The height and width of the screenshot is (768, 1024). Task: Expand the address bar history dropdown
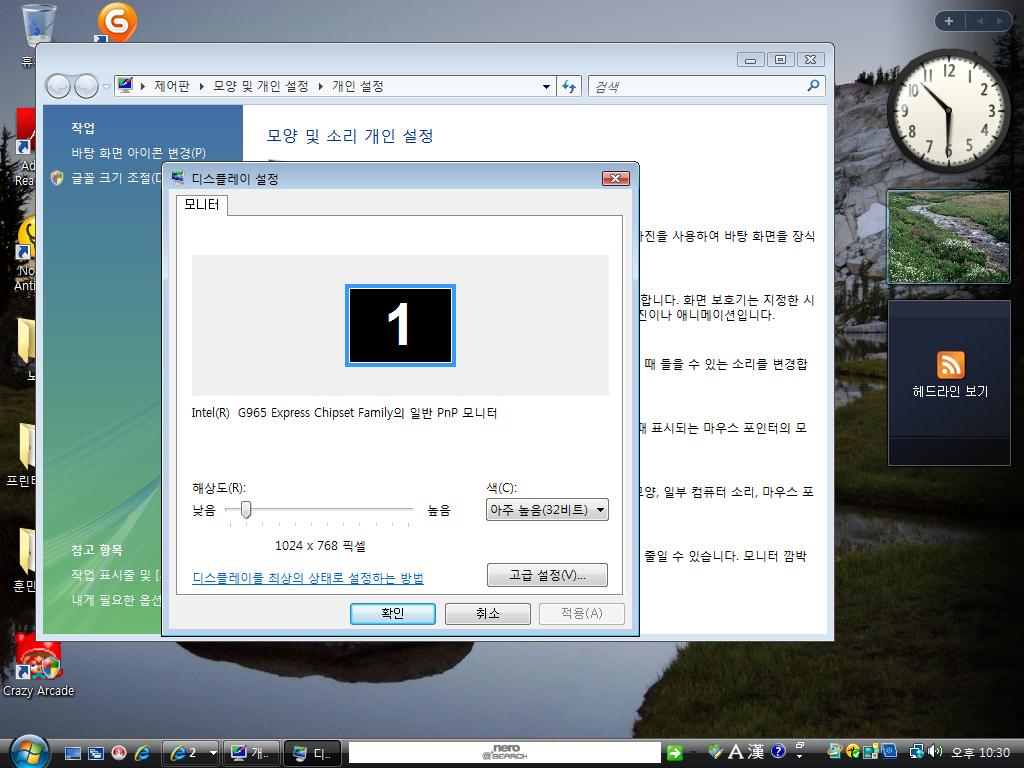coord(546,86)
